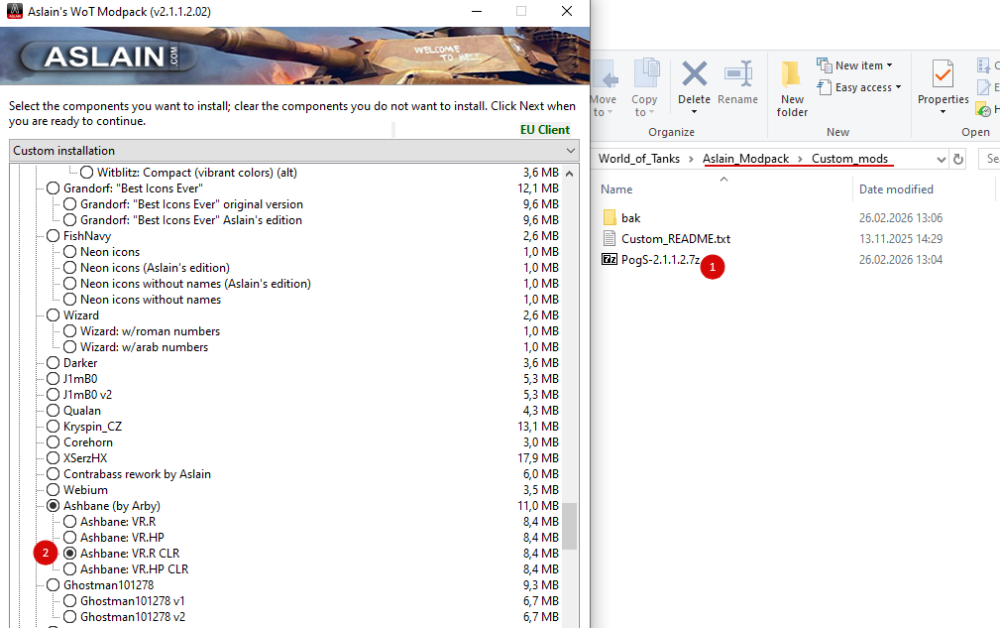
Task: Select Wizard: w/roman numbers radio button
Action: pyautogui.click(x=70, y=331)
